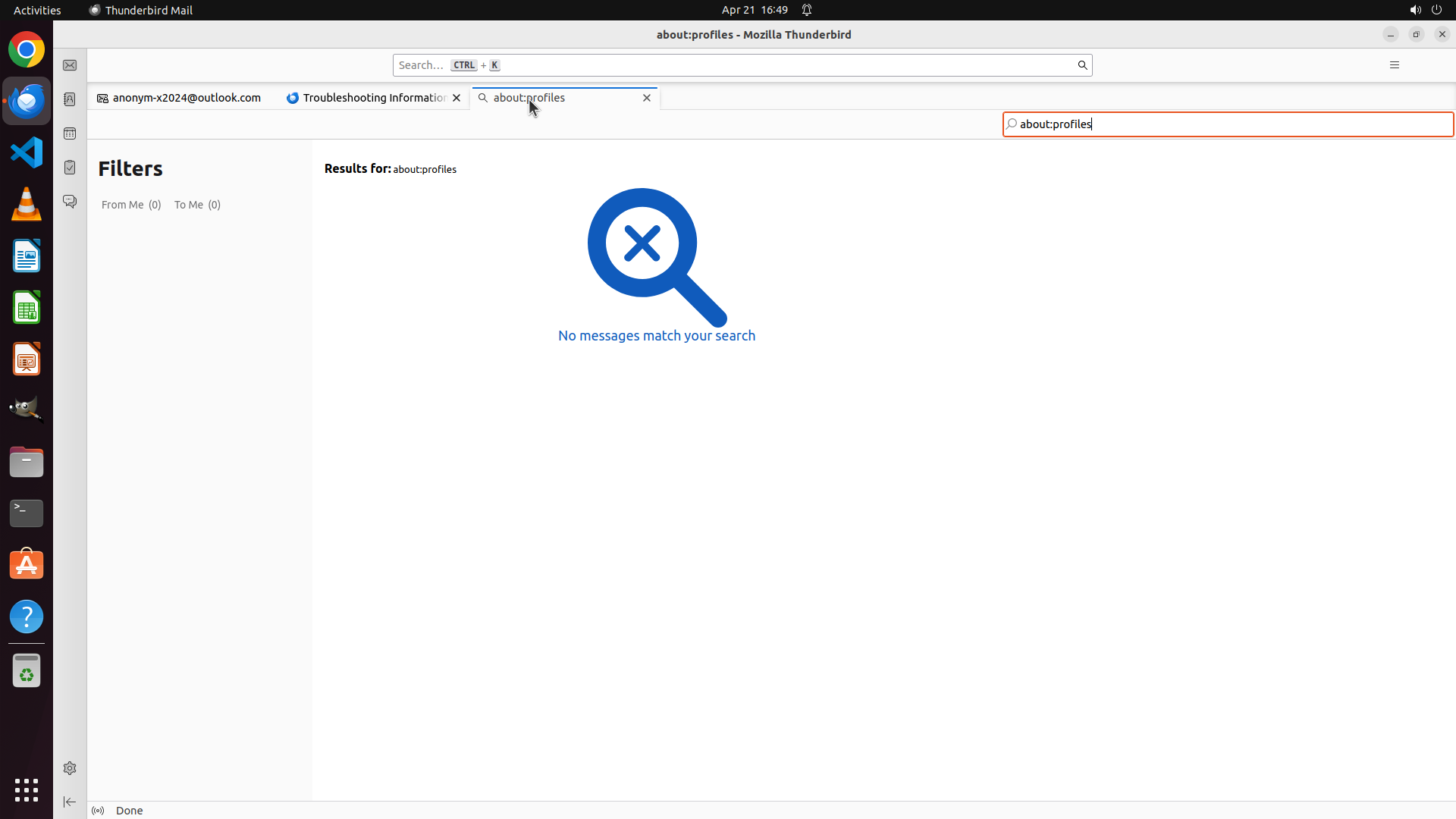This screenshot has width=1456, height=819.
Task: Focus the about:profiles search field
Action: pos(1228,124)
